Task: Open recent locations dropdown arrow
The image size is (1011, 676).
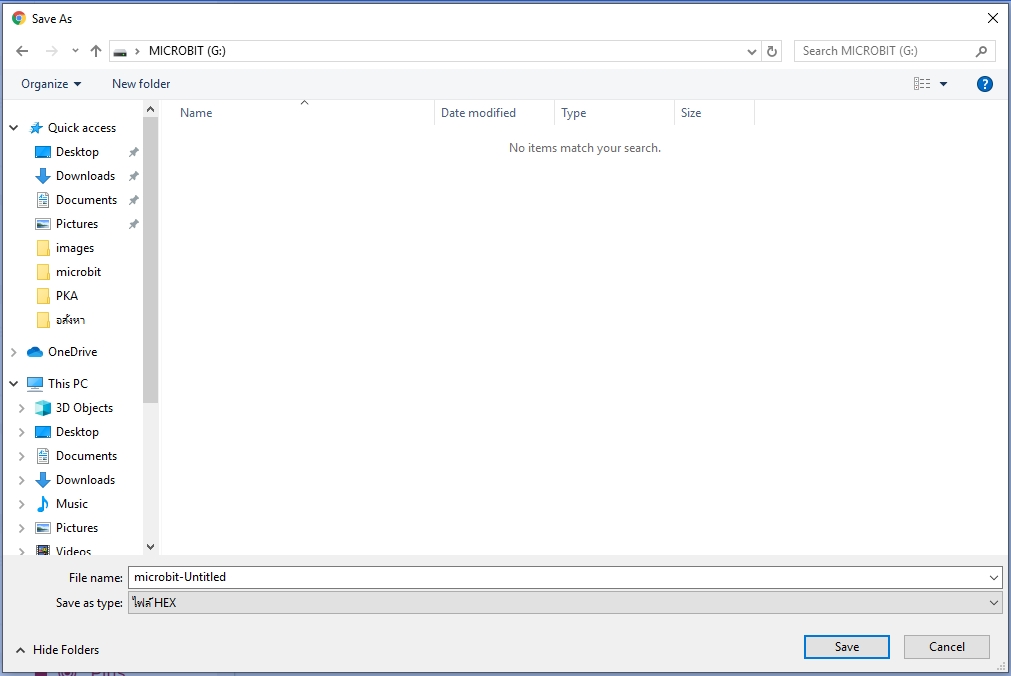Action: (75, 51)
